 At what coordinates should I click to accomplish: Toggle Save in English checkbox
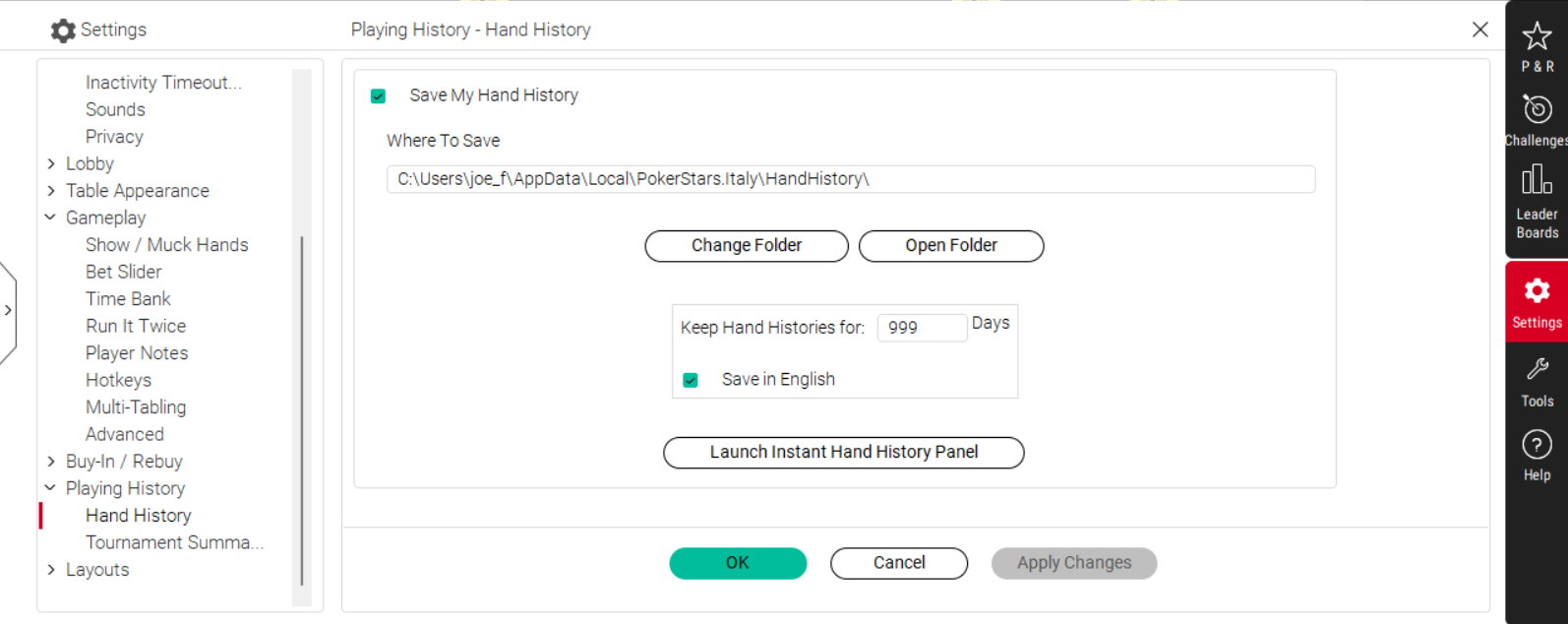(x=691, y=380)
